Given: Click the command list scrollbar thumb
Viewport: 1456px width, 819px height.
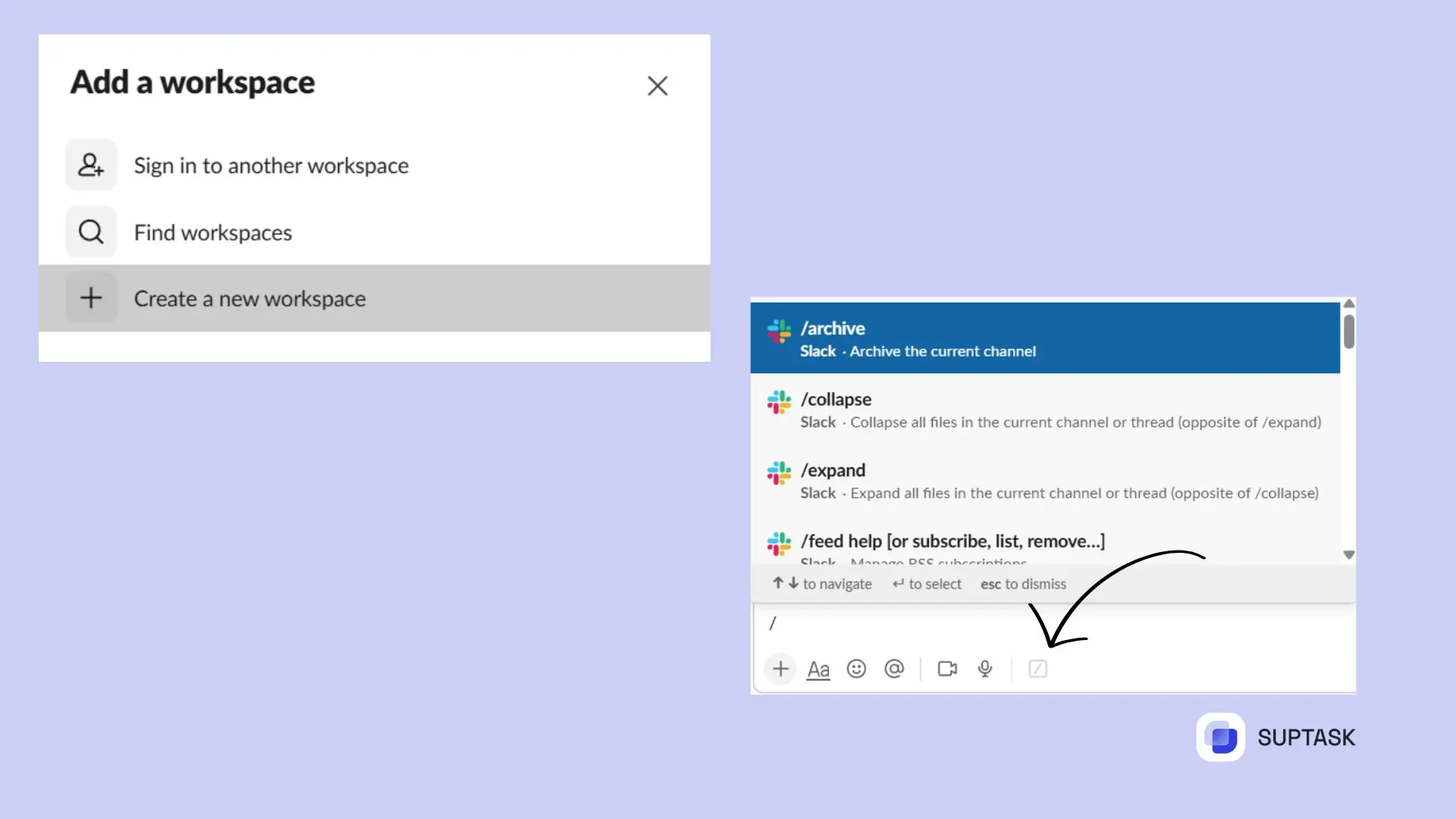Looking at the screenshot, I should 1348,331.
